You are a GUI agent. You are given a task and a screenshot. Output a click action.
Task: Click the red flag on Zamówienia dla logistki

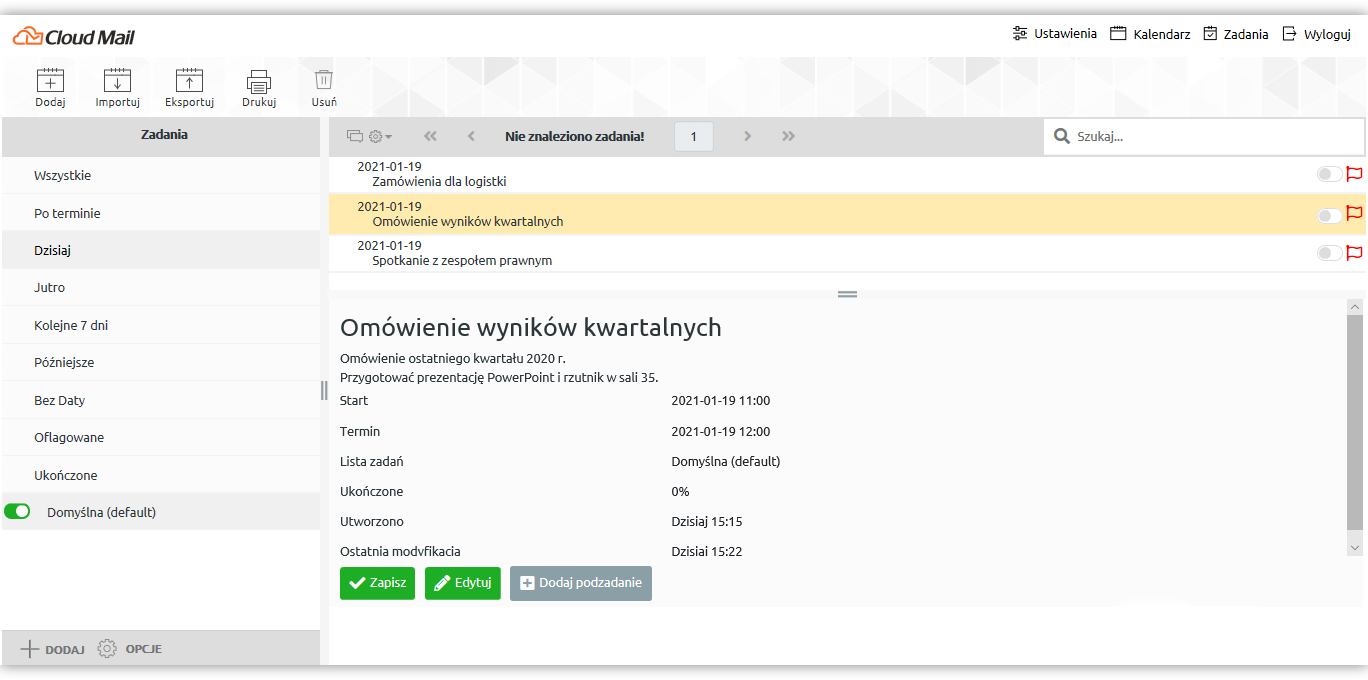1355,174
